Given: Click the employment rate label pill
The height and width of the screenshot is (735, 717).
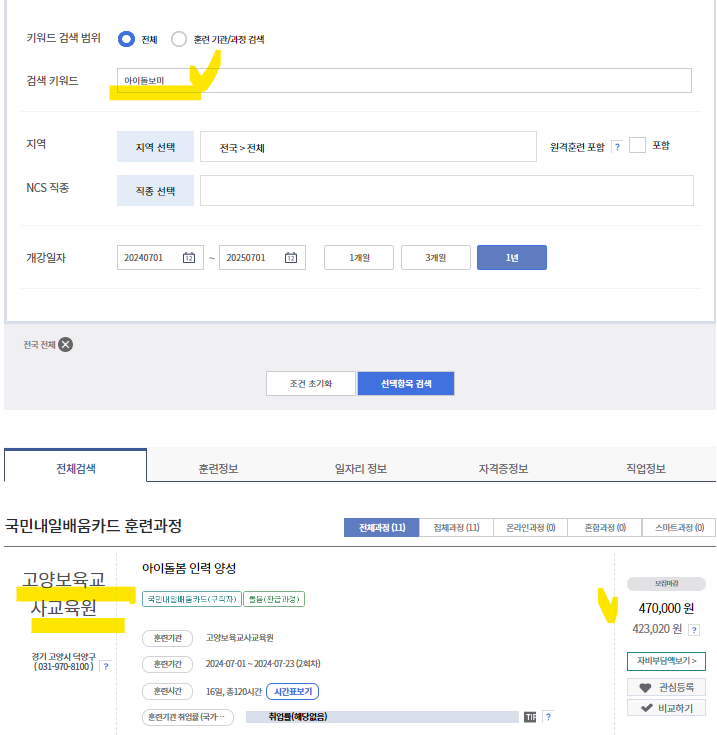Looking at the screenshot, I should (x=187, y=717).
